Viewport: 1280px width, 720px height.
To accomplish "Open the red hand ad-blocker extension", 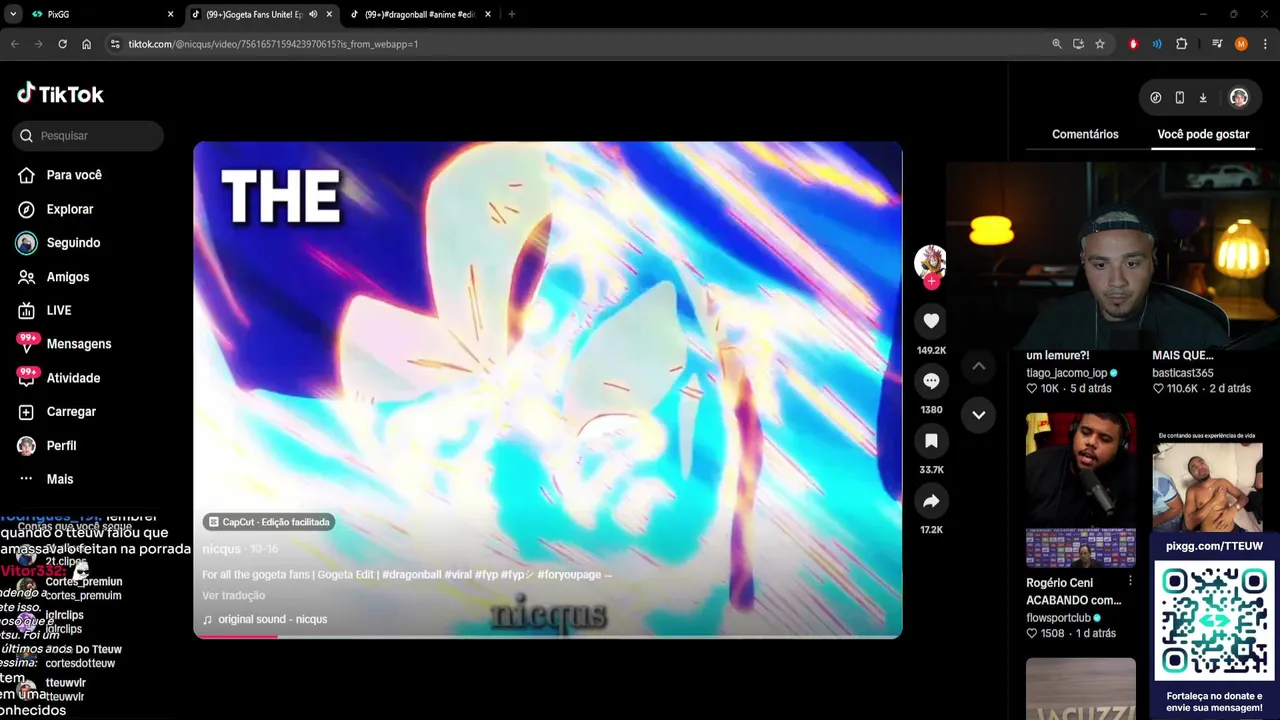I will click(x=1133, y=44).
